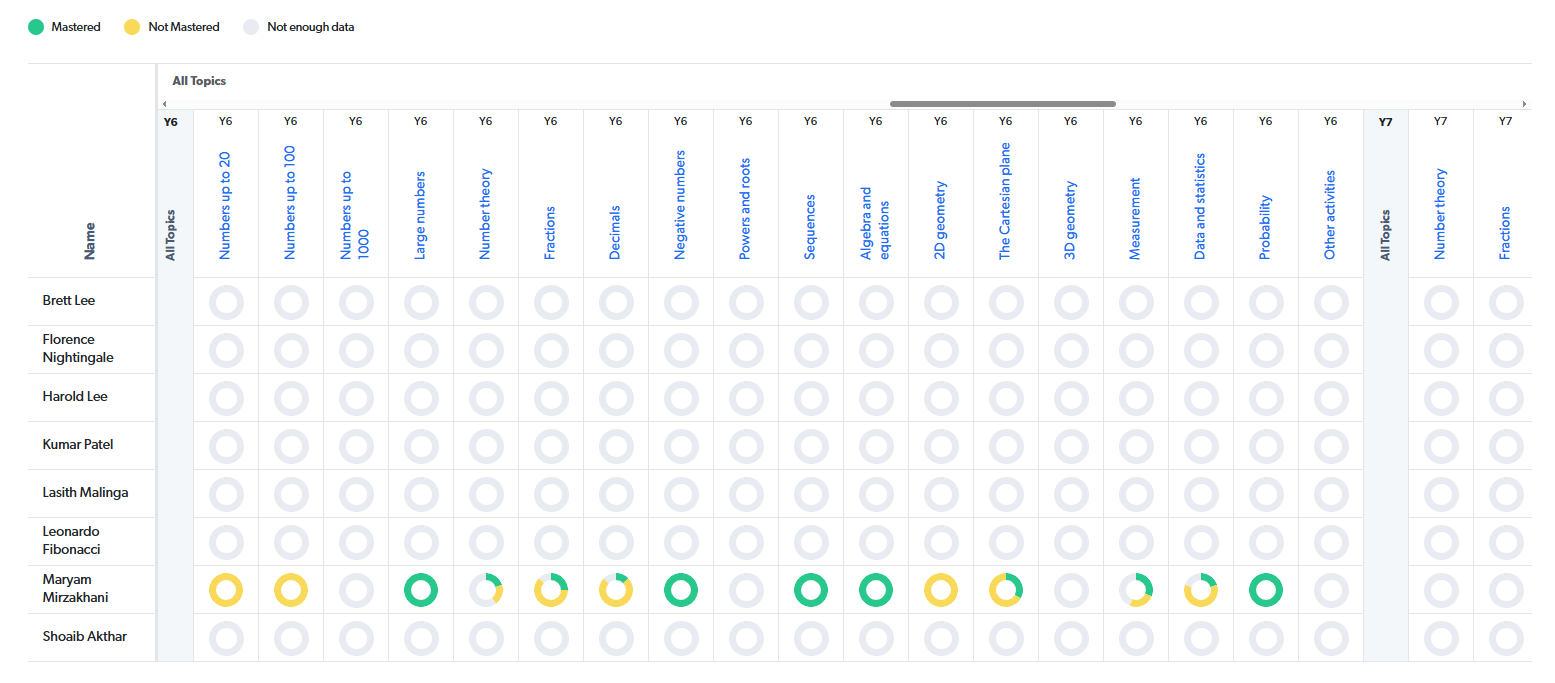Toggle the Mastered legend filter
Screen dimensions: 1555x683
(37, 27)
